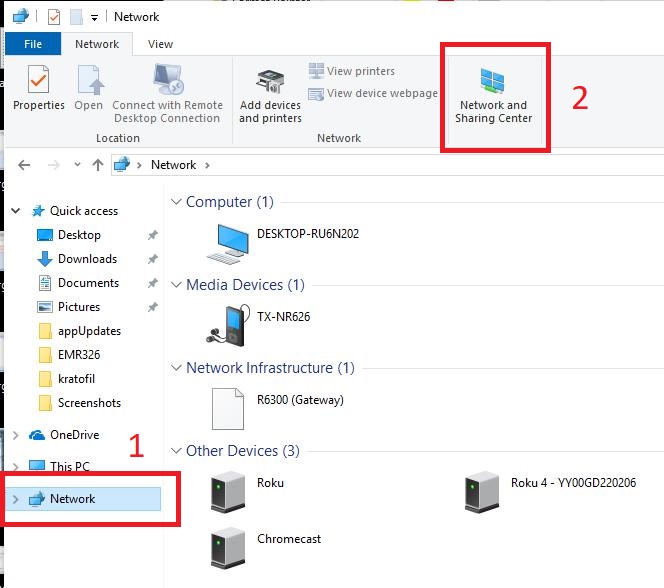Click the Network icon in the title bar
This screenshot has height=588, width=664.
point(21,17)
